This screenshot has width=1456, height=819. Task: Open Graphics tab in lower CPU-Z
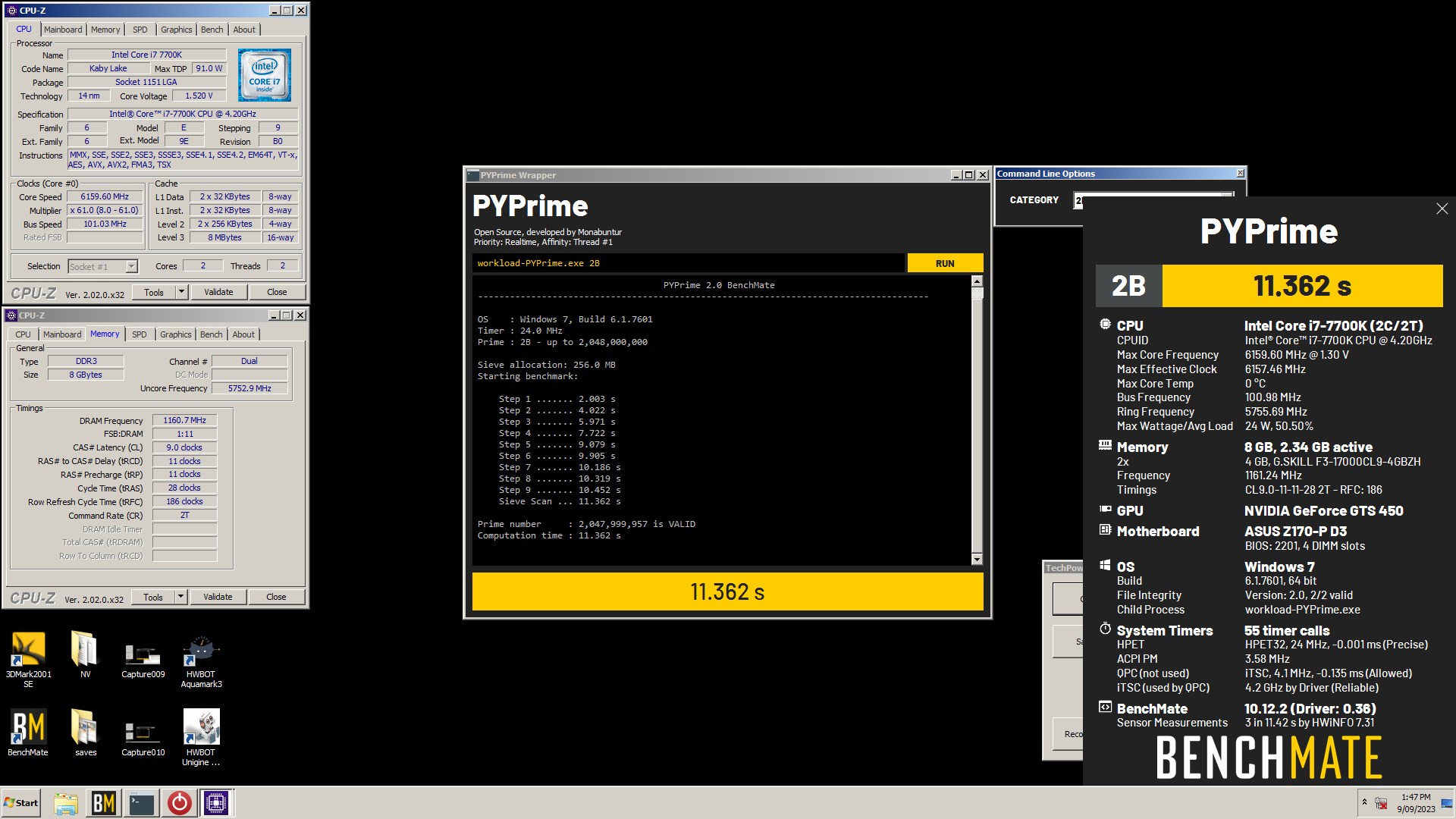175,334
